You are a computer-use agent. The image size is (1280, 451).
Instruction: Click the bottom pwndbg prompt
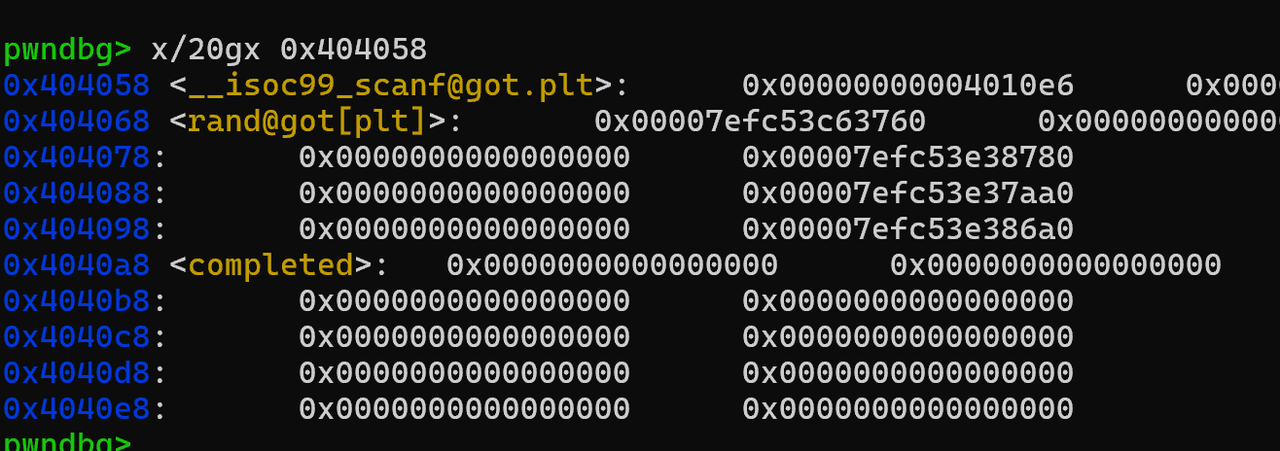pyautogui.click(x=67, y=443)
